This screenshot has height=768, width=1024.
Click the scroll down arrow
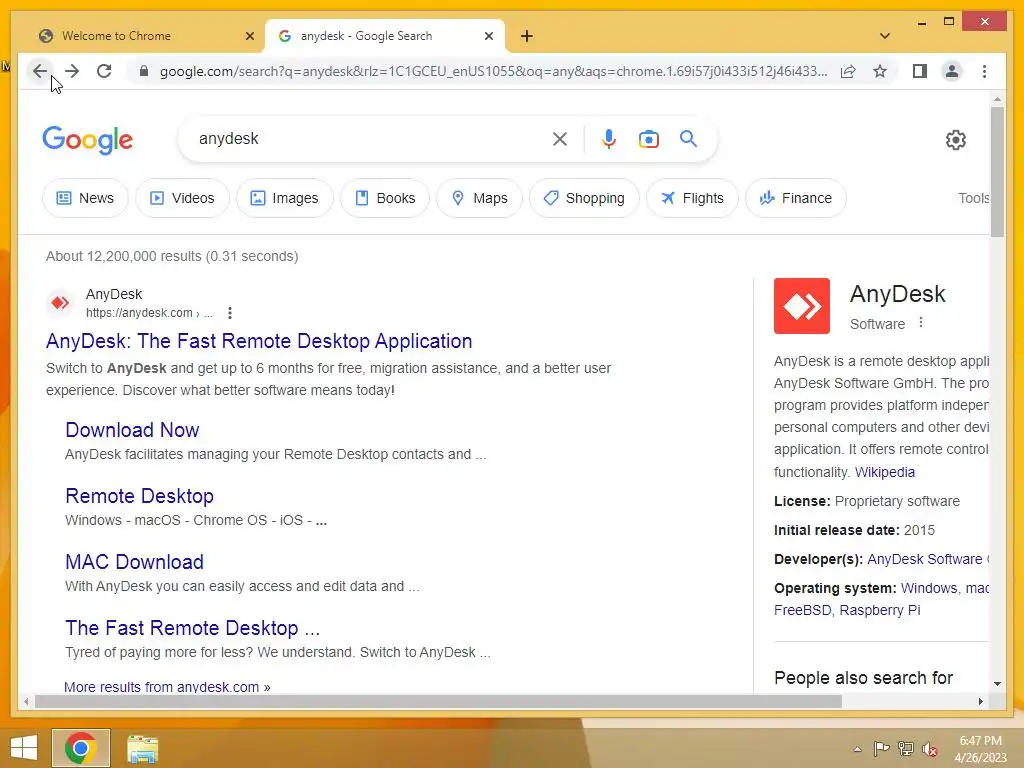click(x=997, y=684)
